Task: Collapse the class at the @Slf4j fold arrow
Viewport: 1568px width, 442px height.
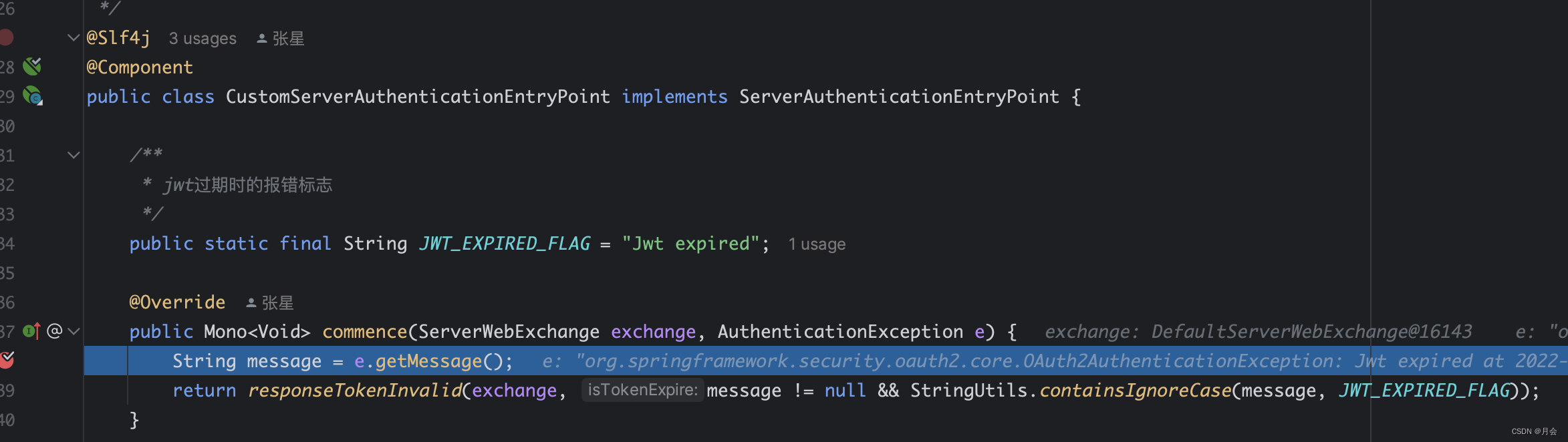Action: [74, 38]
